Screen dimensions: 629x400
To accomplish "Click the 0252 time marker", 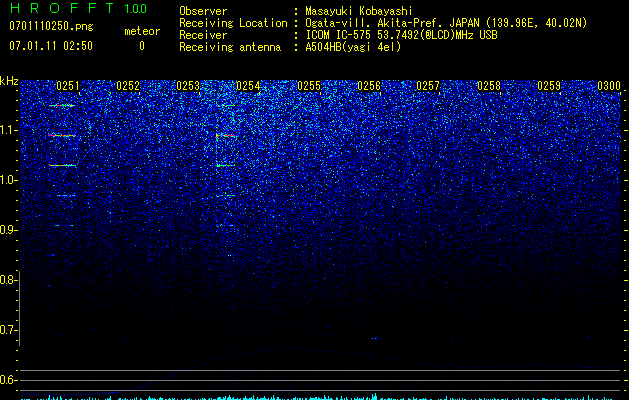I will (128, 86).
